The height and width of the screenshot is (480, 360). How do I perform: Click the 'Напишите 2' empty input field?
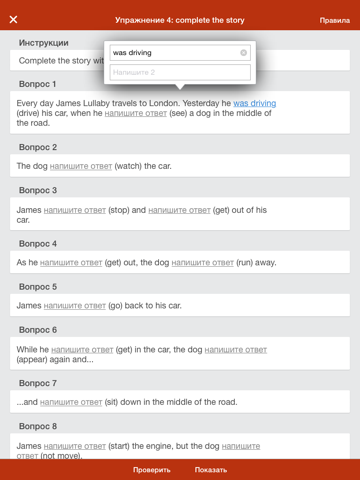point(180,72)
